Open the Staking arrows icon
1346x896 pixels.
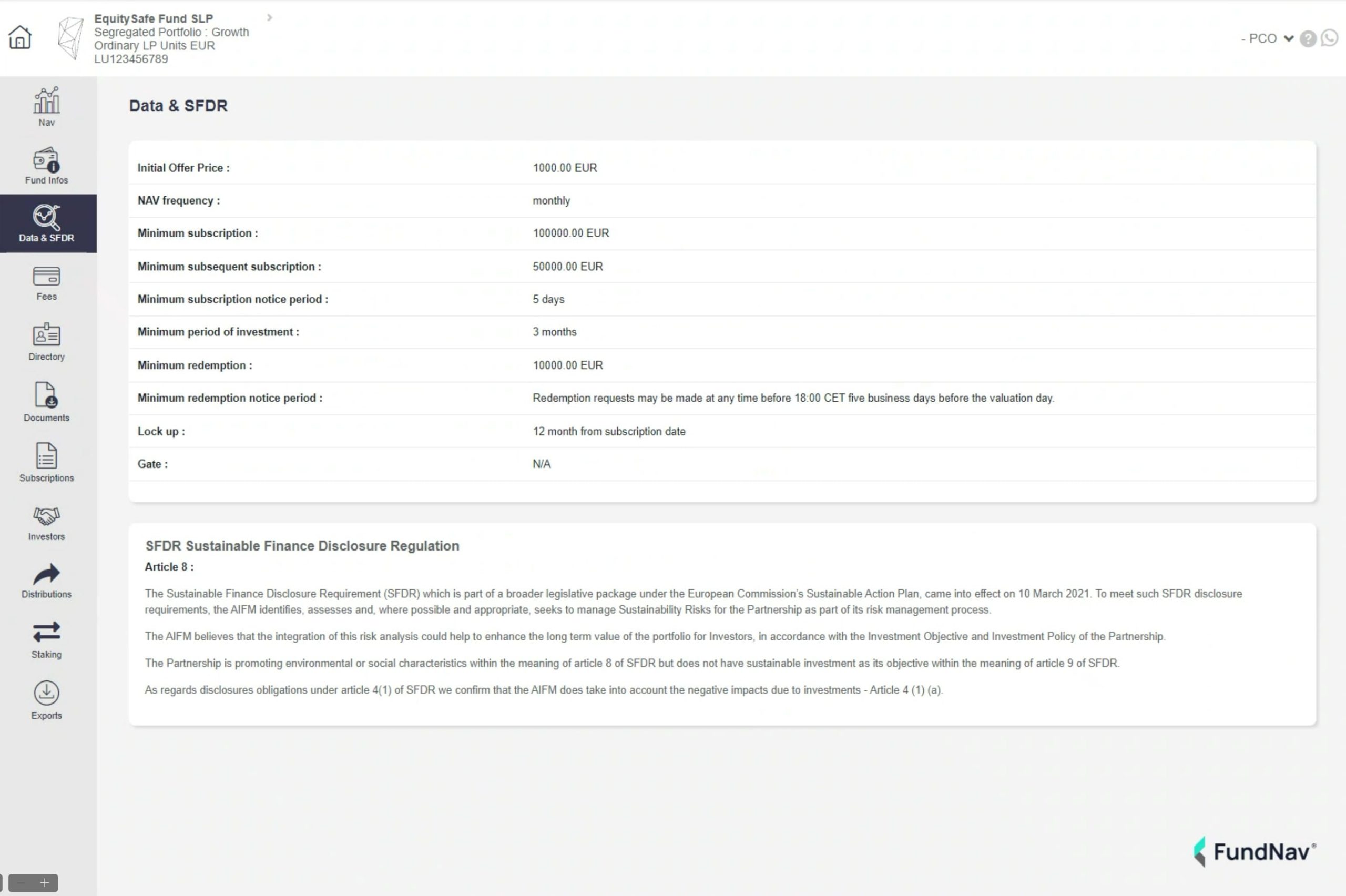(47, 640)
